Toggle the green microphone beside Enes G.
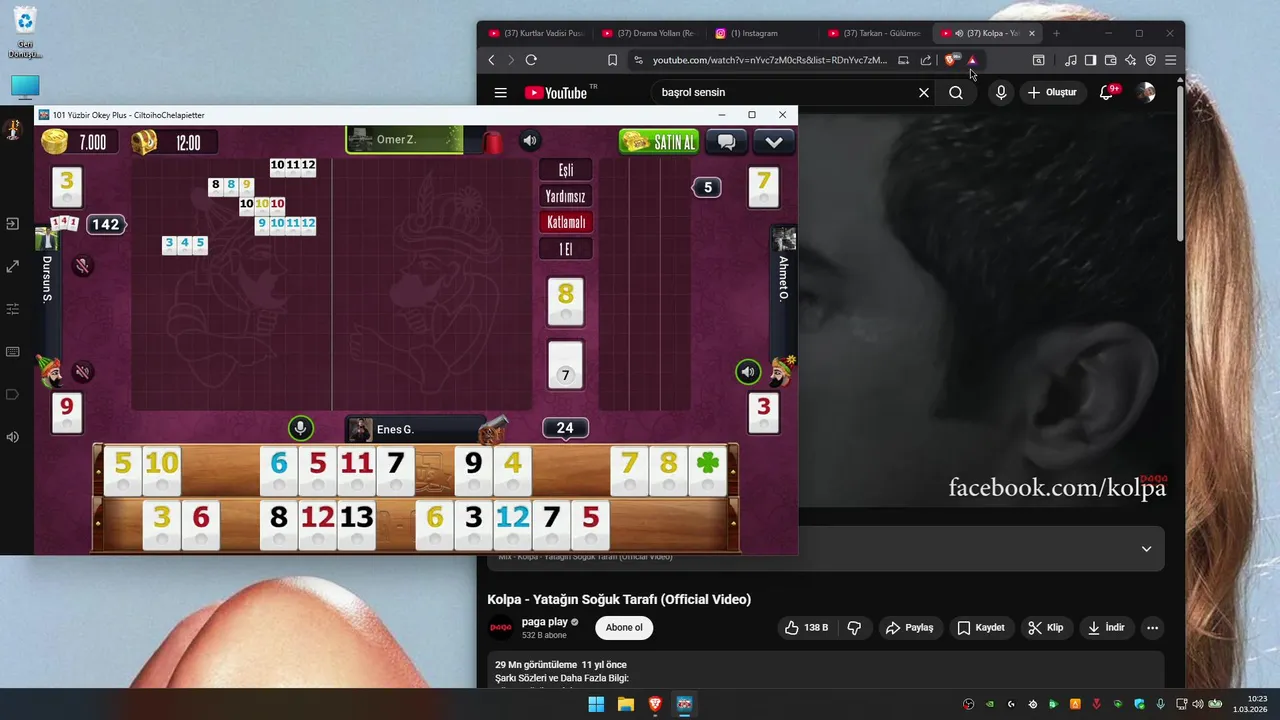 (x=300, y=429)
